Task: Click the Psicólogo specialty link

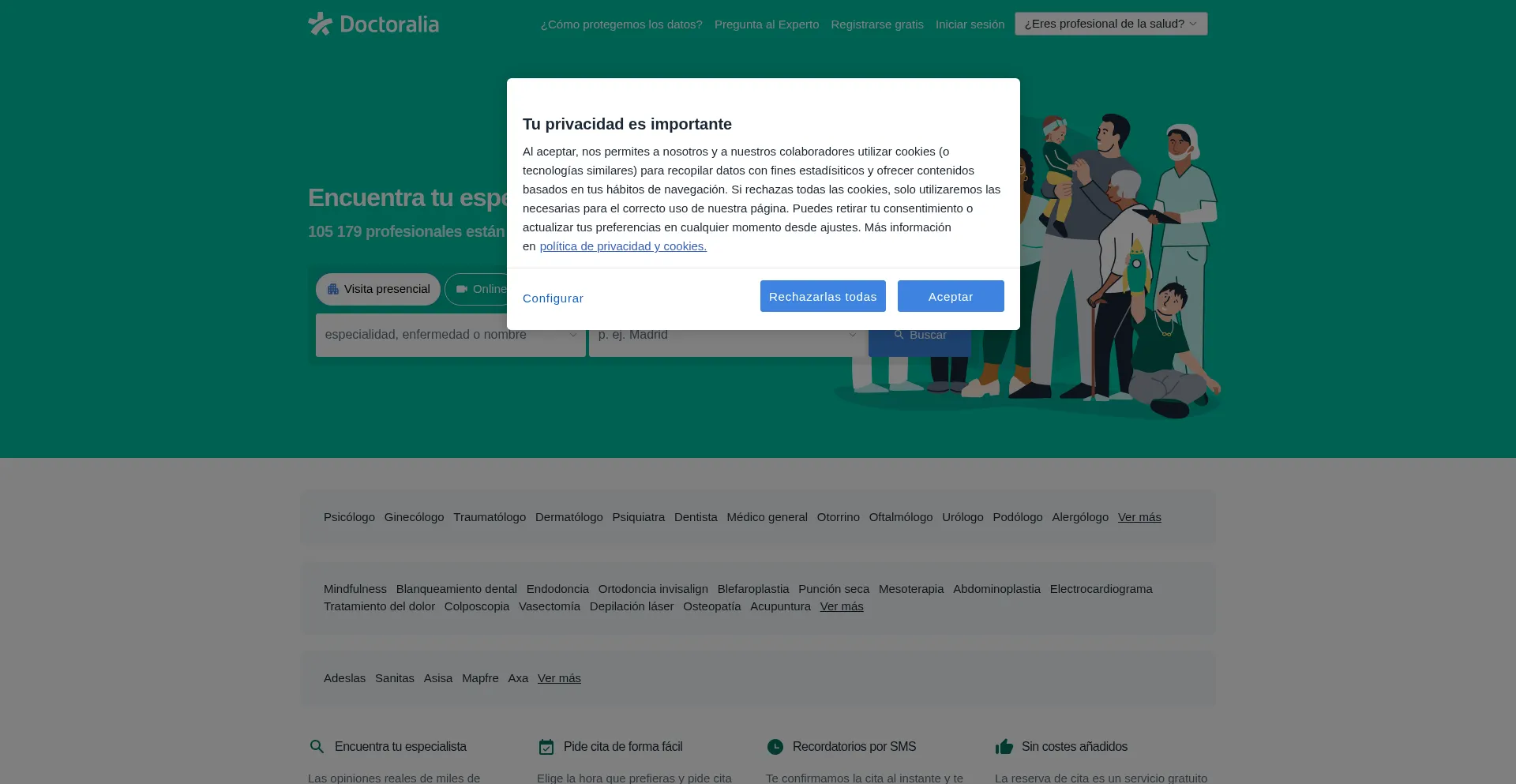Action: point(349,517)
